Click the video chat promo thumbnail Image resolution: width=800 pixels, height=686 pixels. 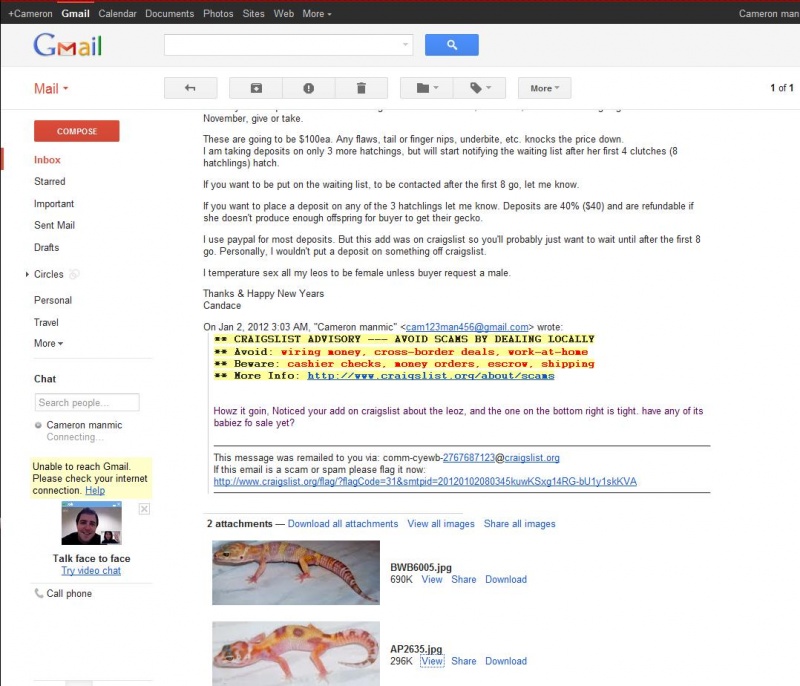point(91,523)
